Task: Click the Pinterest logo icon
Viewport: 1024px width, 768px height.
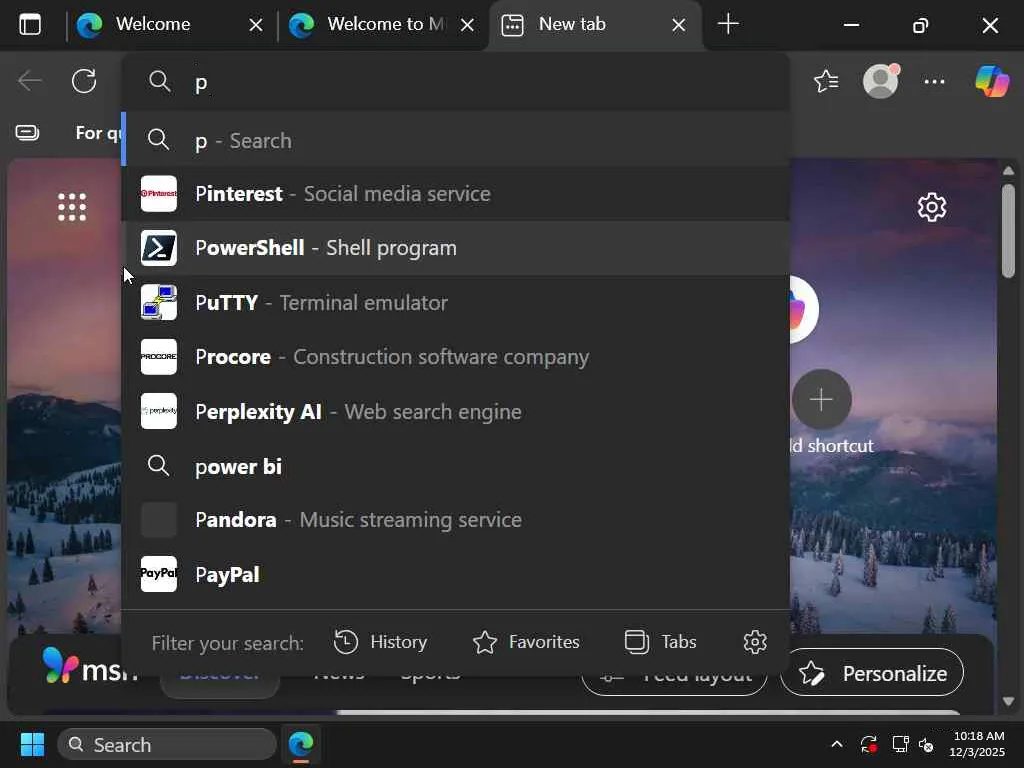Action: pyautogui.click(x=159, y=194)
